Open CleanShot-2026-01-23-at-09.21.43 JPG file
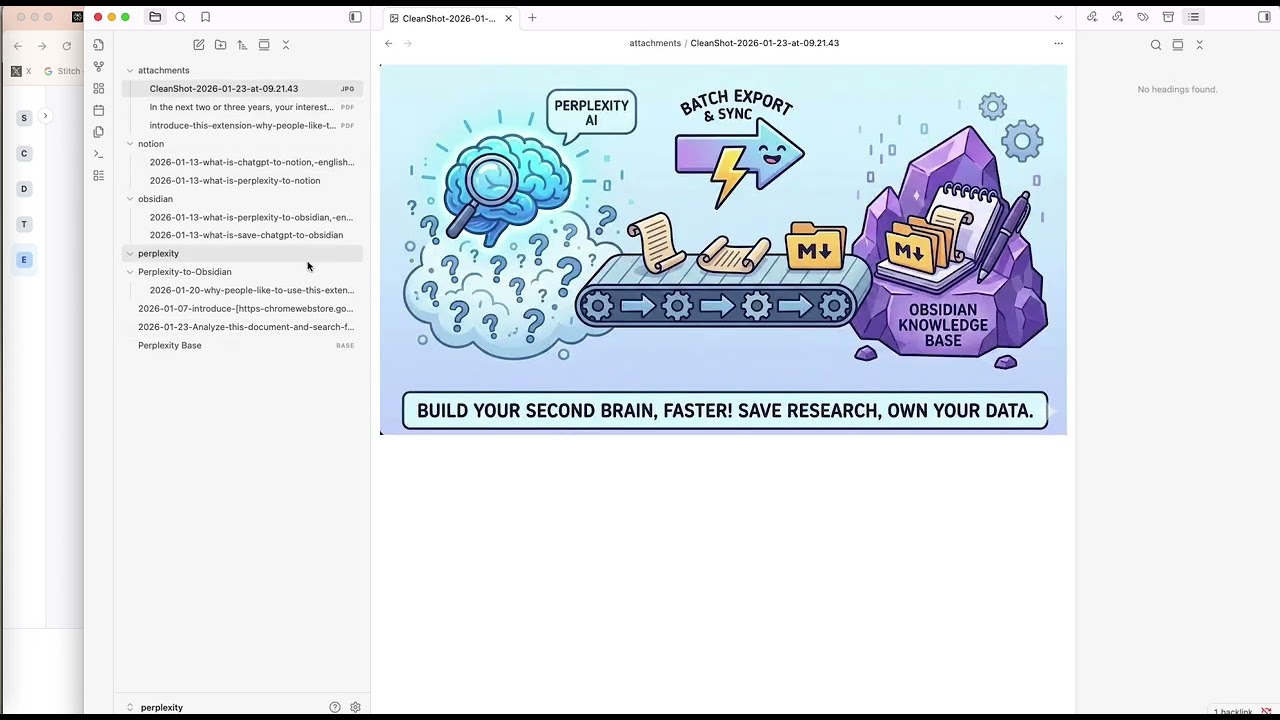The width and height of the screenshot is (1280, 720). (x=242, y=89)
